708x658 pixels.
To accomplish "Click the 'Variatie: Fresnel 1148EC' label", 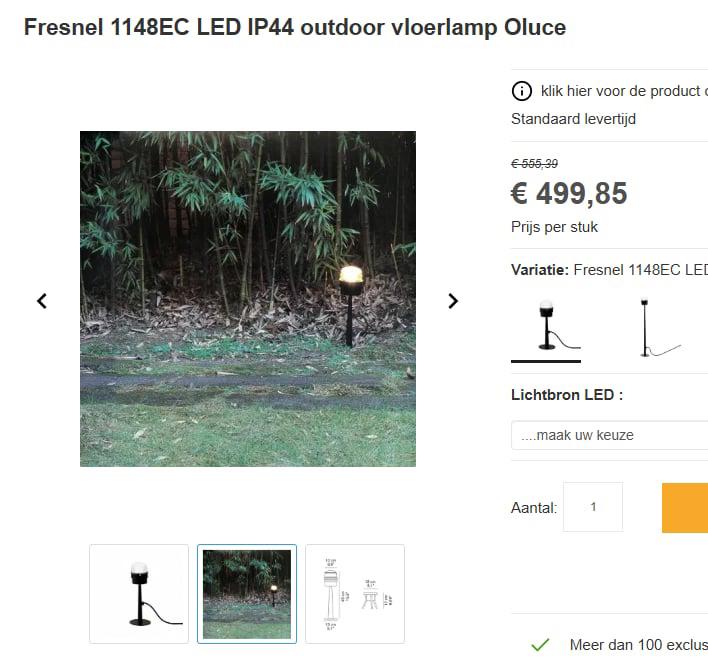I will point(609,270).
